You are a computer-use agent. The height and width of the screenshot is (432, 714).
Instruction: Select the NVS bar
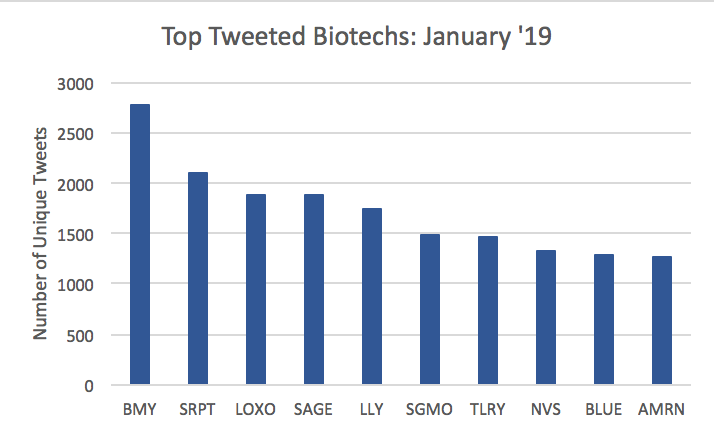click(x=546, y=317)
